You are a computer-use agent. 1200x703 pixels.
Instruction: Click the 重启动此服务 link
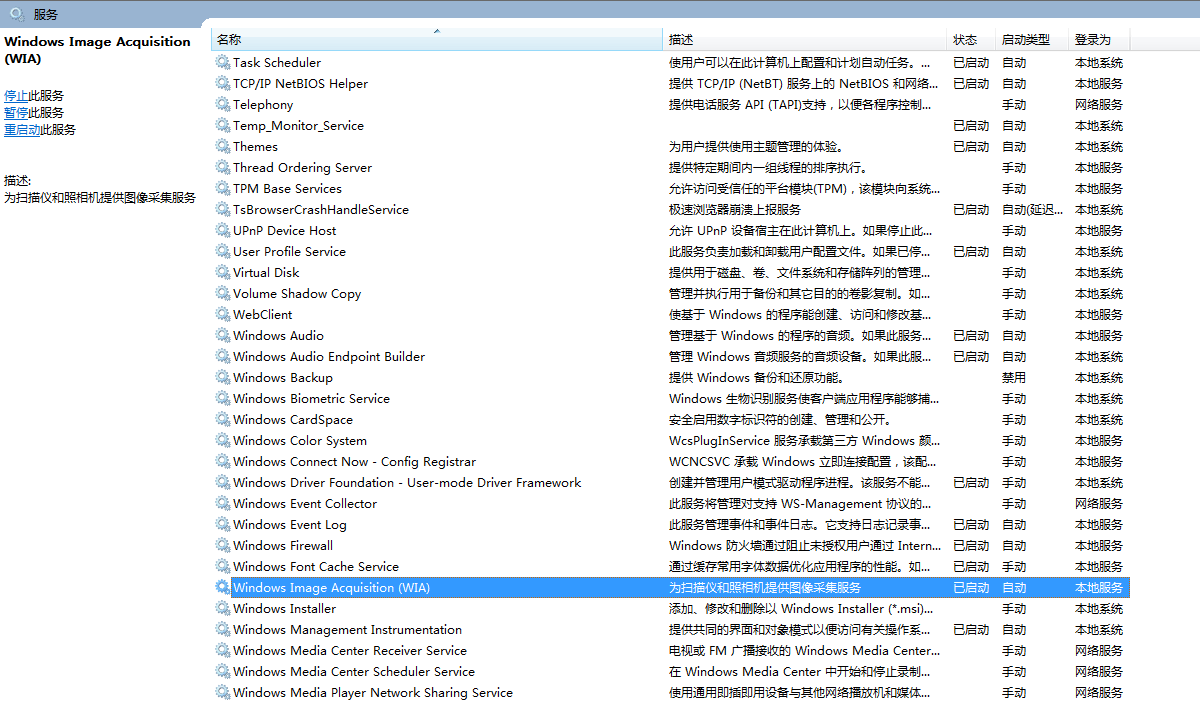(22, 129)
